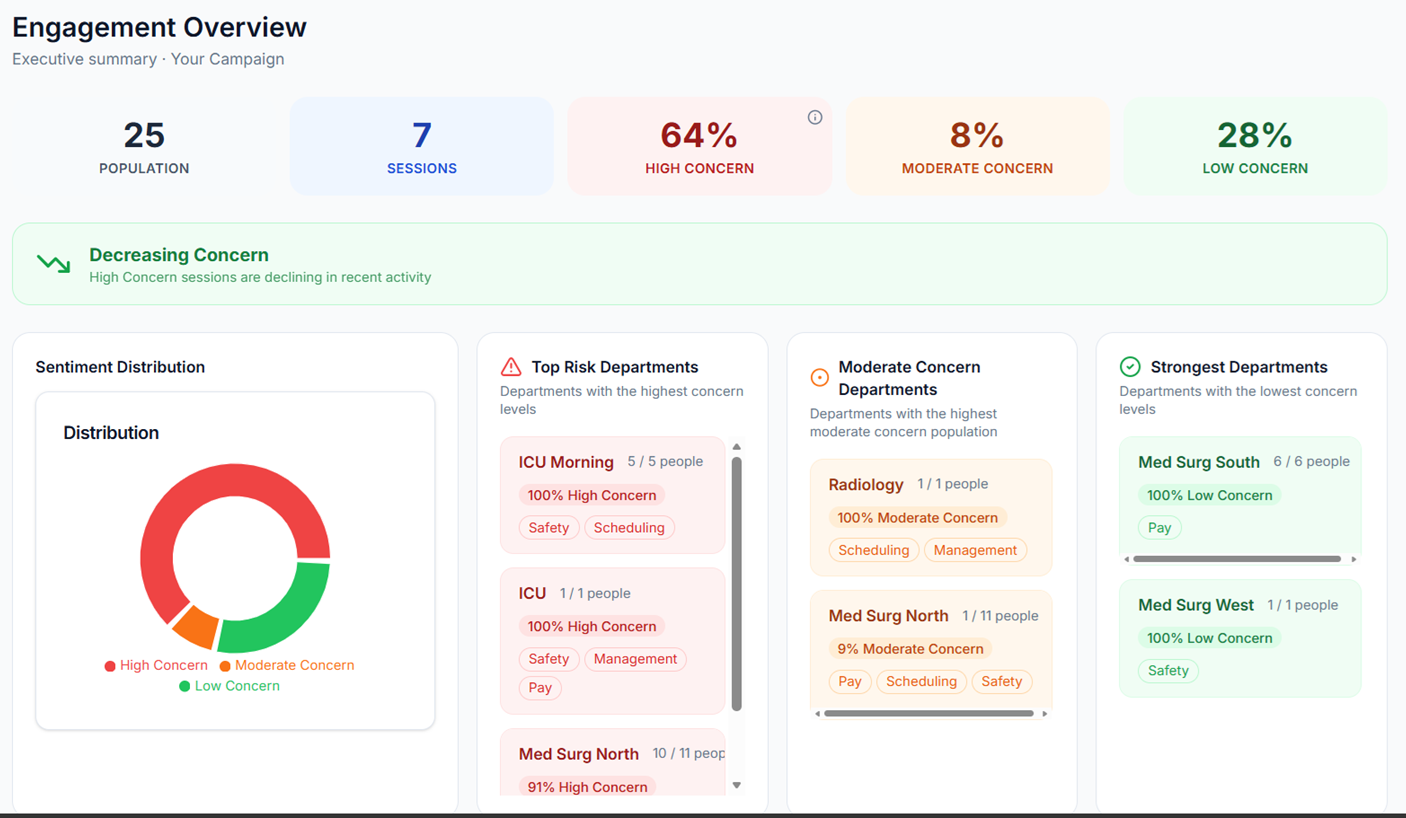Select the 28% Low Concern card

pos(1255,146)
